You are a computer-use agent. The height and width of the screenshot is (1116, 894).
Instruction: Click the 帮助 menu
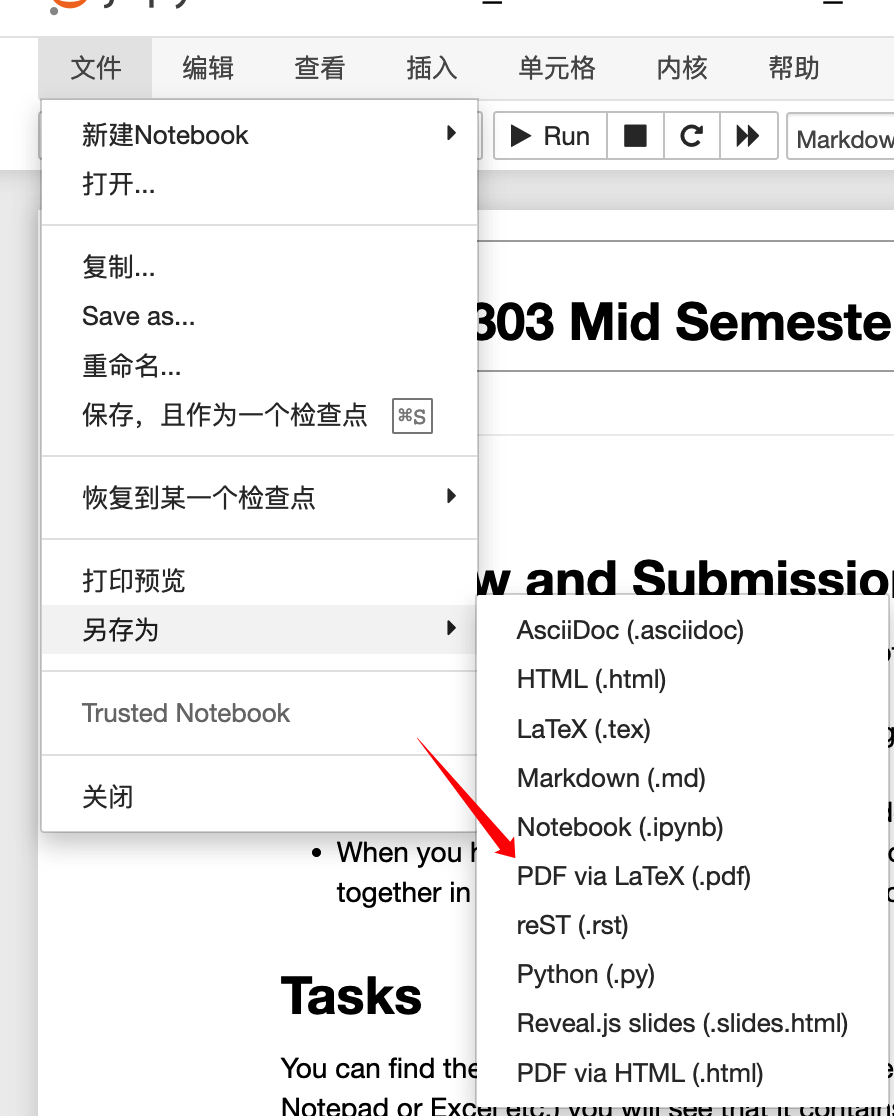coord(794,68)
